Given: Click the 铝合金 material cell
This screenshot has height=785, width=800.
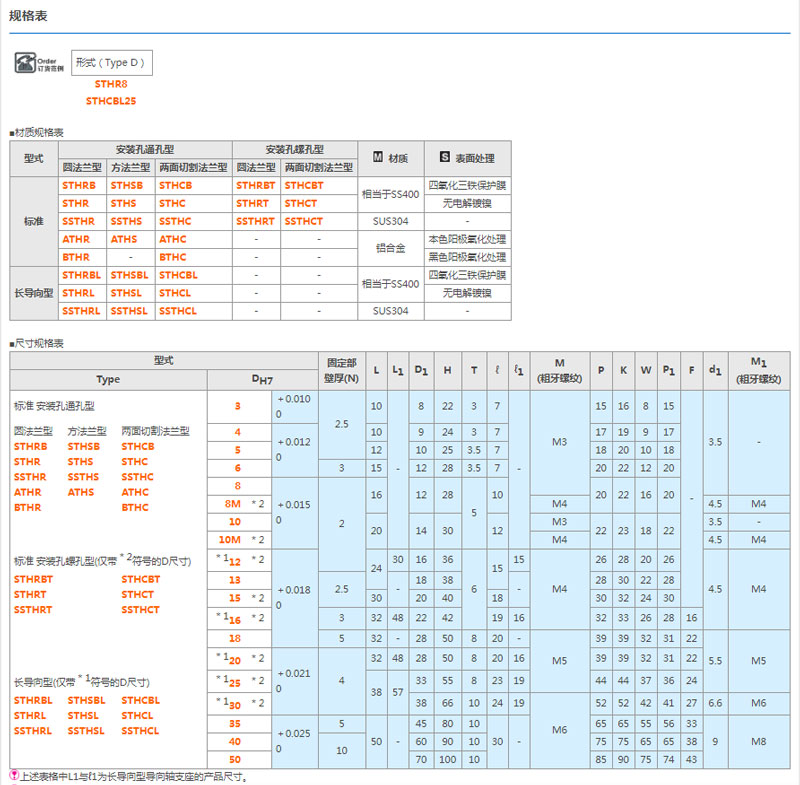Looking at the screenshot, I should pyautogui.click(x=390, y=248).
